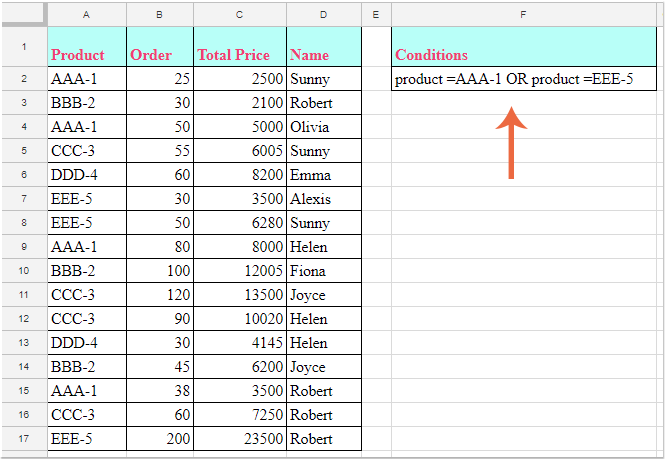Select the Conditions cell with the OR formula
Screen dimensions: 665x459
(514, 79)
